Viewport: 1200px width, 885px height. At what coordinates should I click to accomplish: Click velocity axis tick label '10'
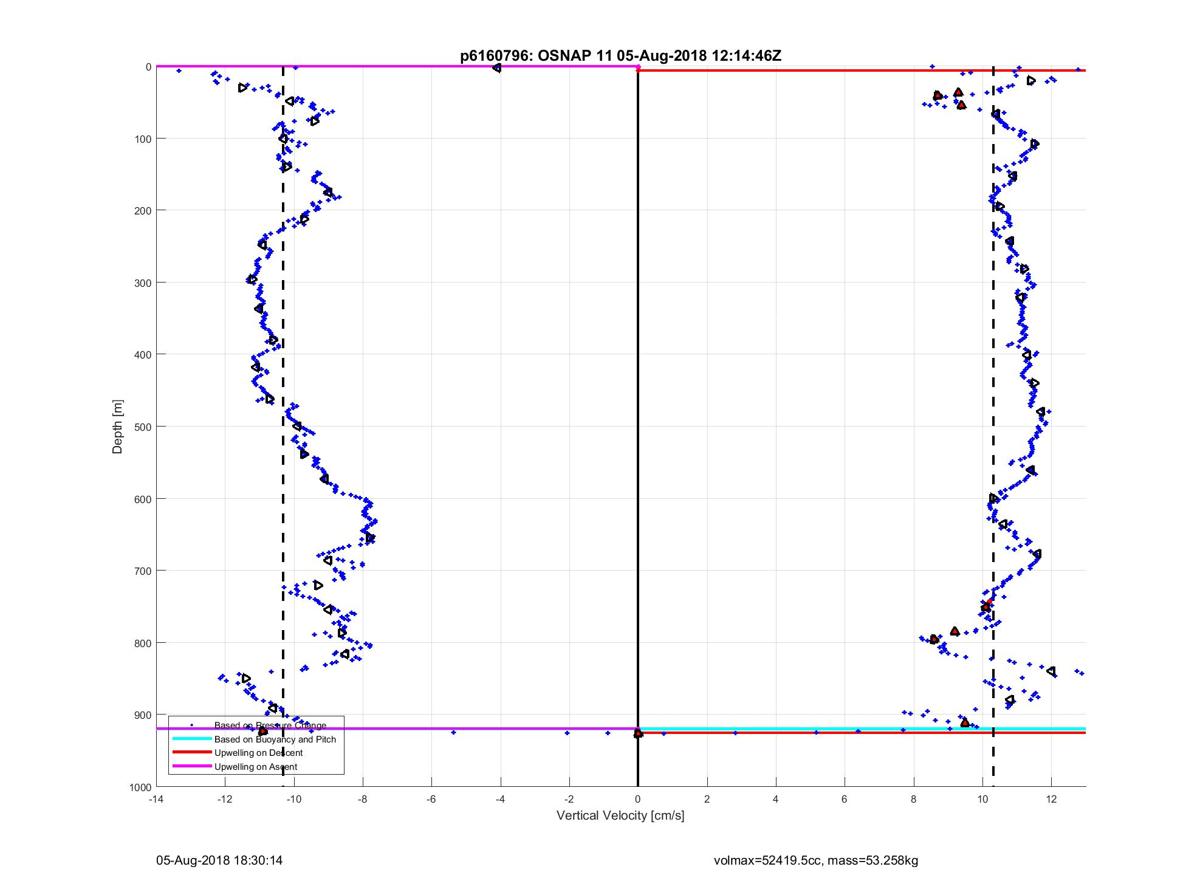(982, 799)
